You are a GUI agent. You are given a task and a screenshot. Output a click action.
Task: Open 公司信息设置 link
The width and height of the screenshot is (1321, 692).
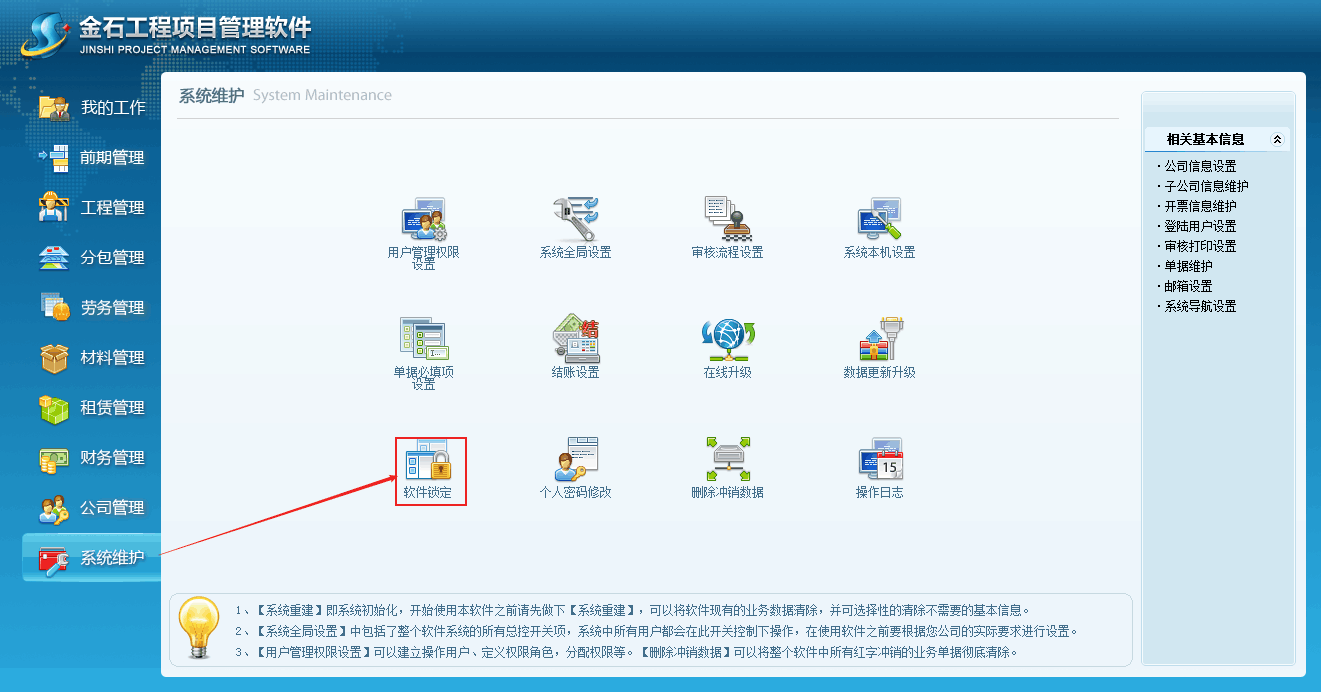coord(1200,166)
